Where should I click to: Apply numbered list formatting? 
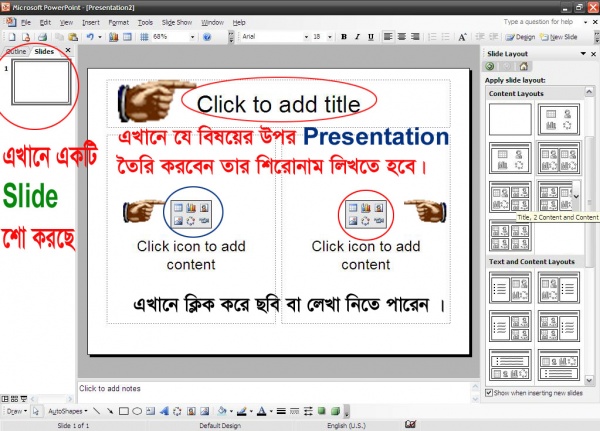coord(432,37)
